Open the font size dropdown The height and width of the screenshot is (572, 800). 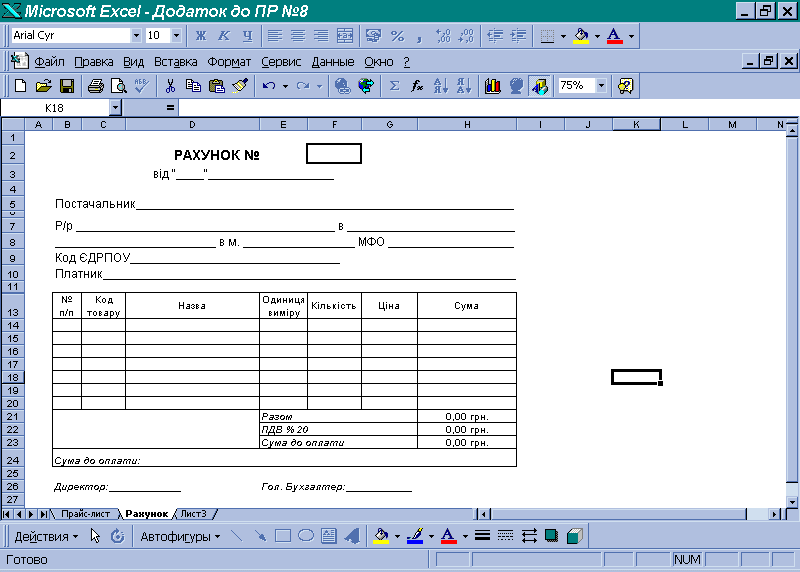coord(176,36)
